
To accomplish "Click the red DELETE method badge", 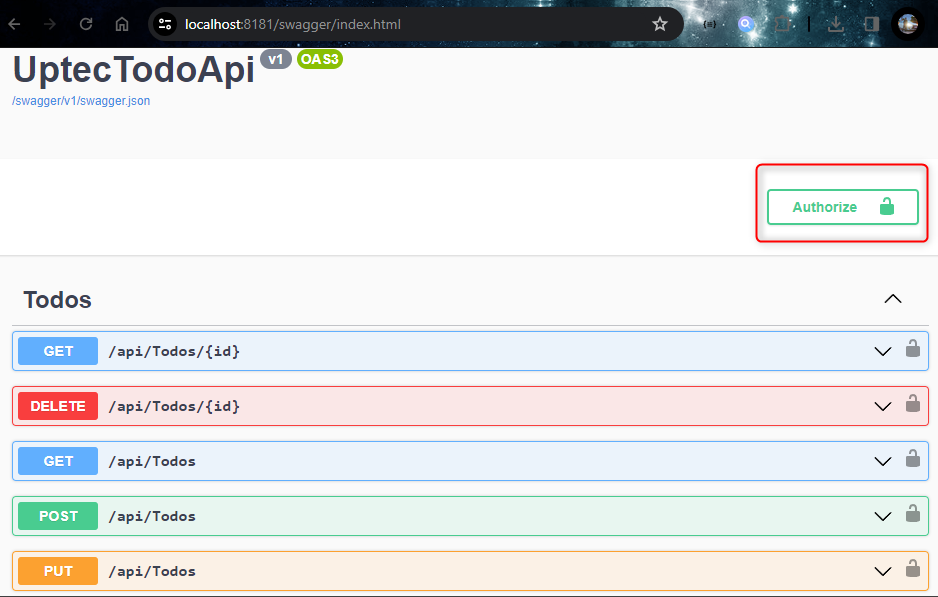I will click(x=58, y=406).
